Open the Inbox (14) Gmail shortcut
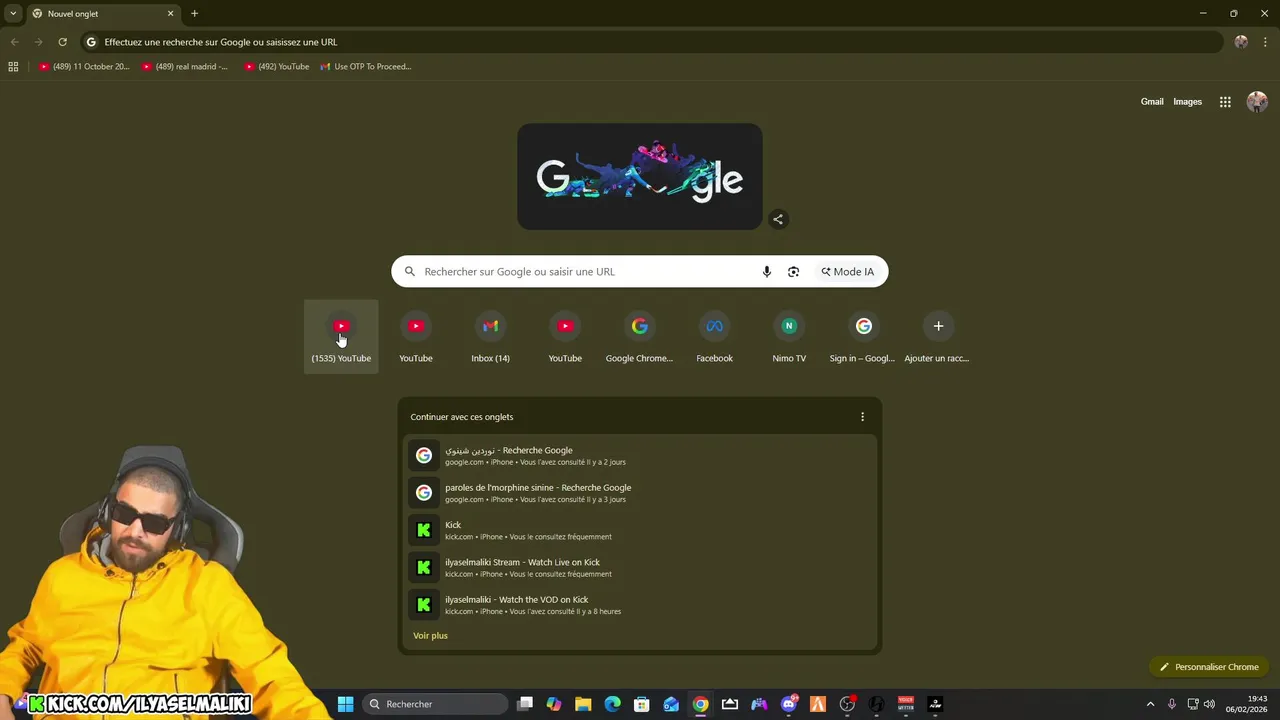The image size is (1280, 720). pyautogui.click(x=490, y=337)
